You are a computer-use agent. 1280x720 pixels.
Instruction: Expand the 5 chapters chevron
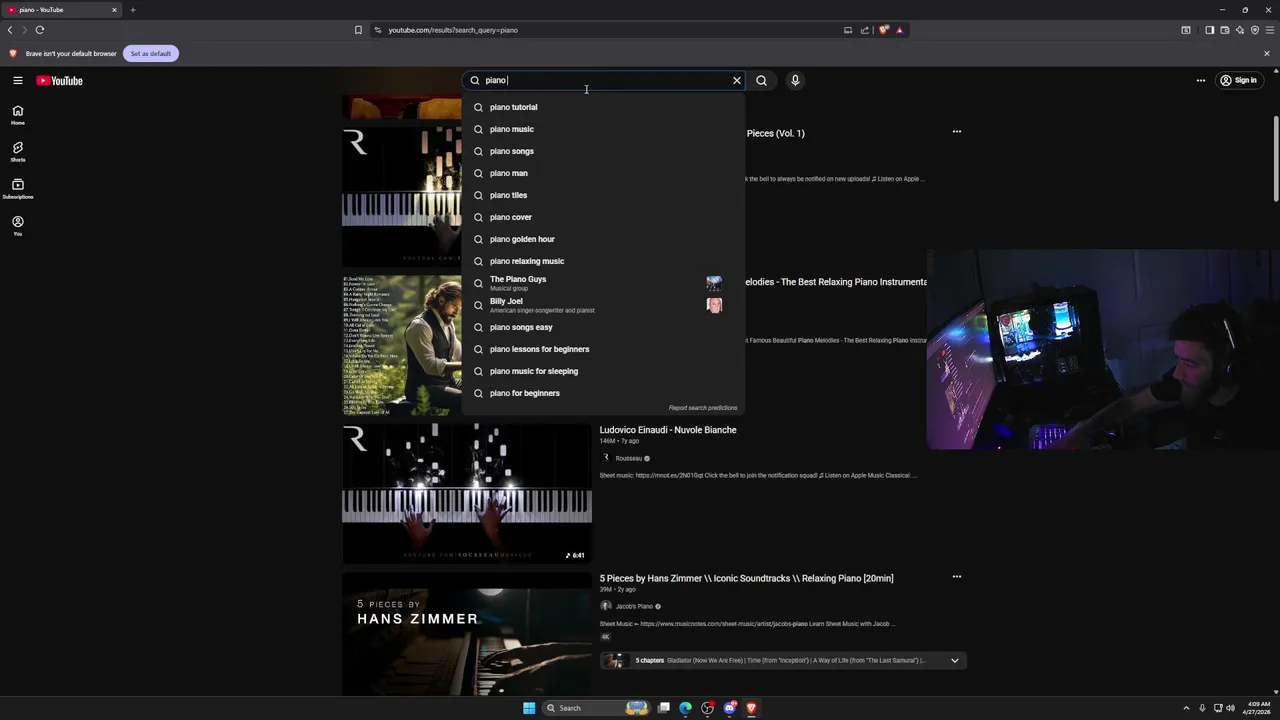coord(954,660)
